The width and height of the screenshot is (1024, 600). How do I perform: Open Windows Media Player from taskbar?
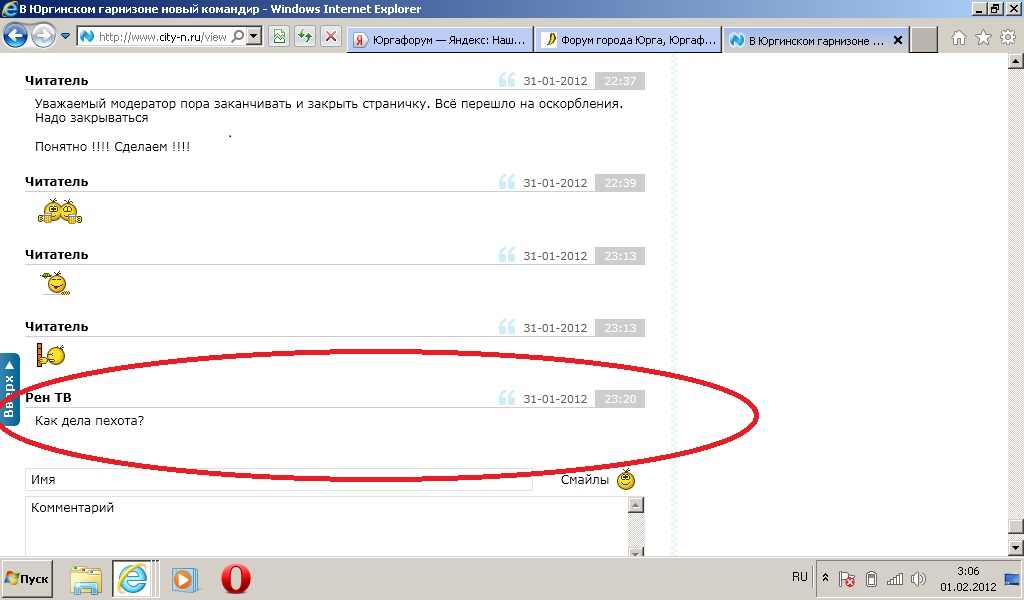[184, 578]
